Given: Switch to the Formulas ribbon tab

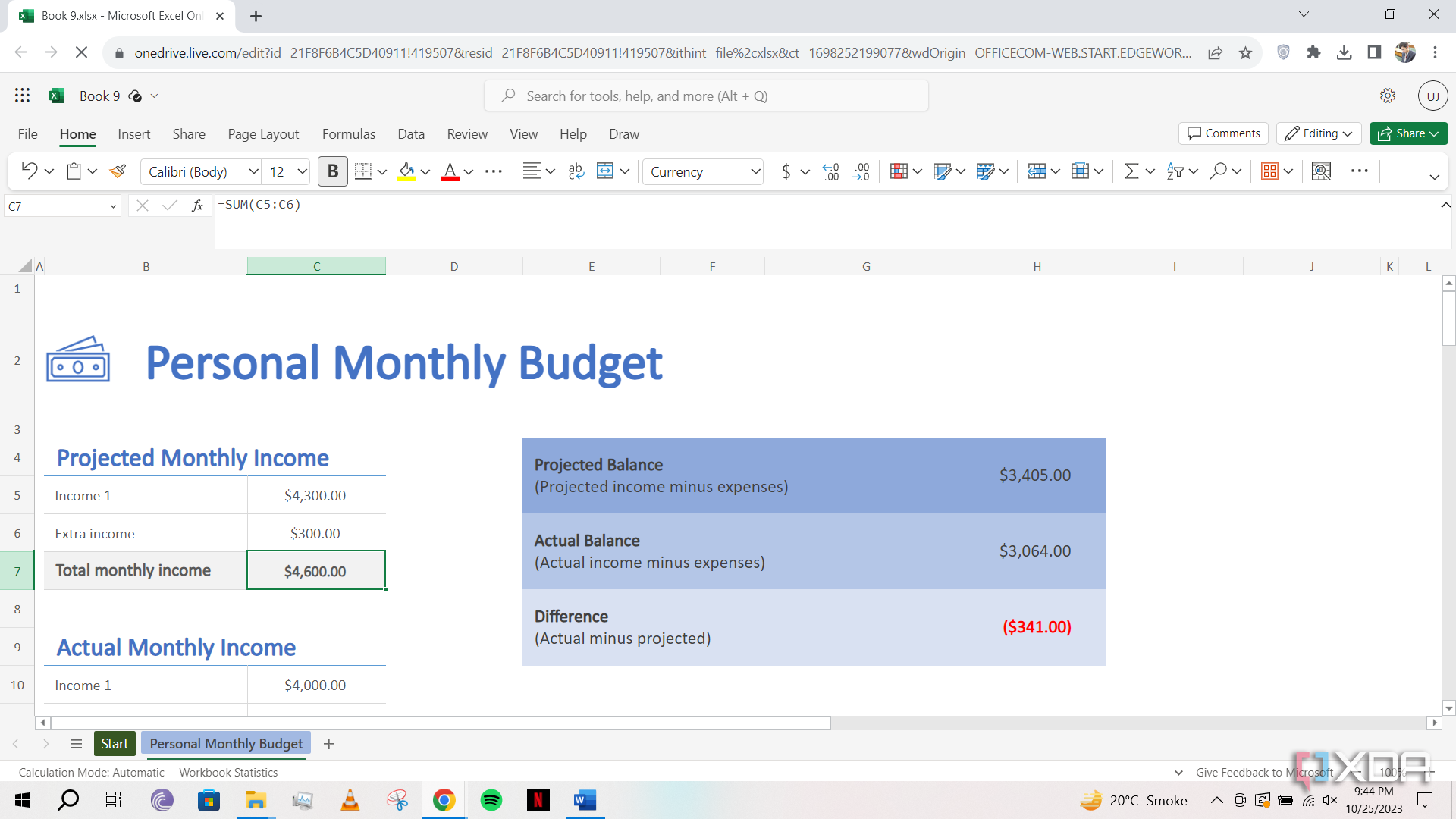Looking at the screenshot, I should (348, 133).
